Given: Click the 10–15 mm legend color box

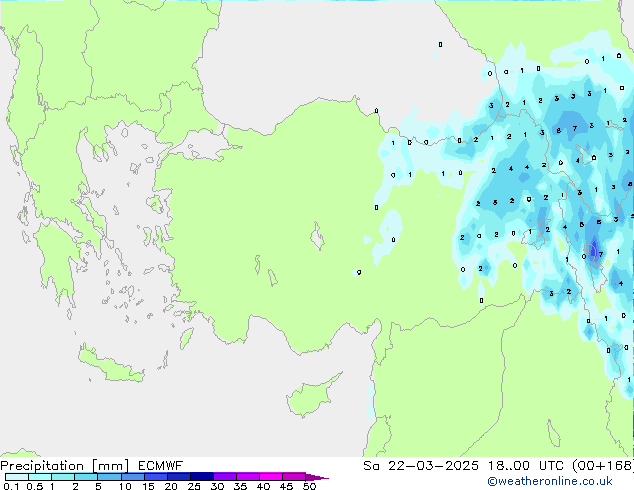Looking at the screenshot, I should click(x=132, y=477).
